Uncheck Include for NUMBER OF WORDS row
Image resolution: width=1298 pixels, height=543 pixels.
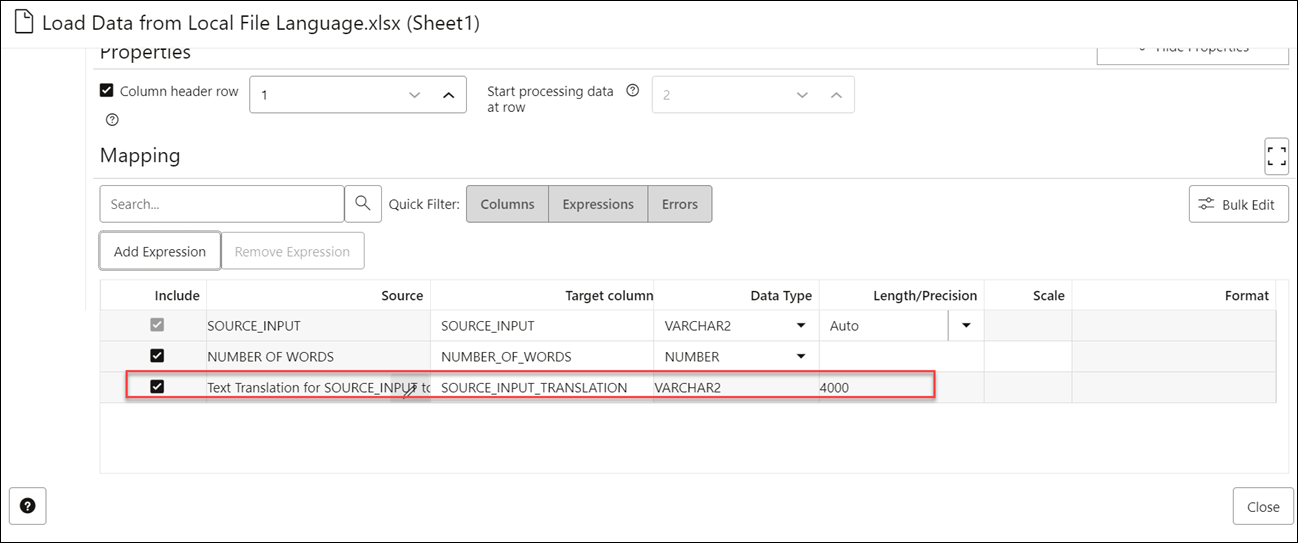[157, 356]
